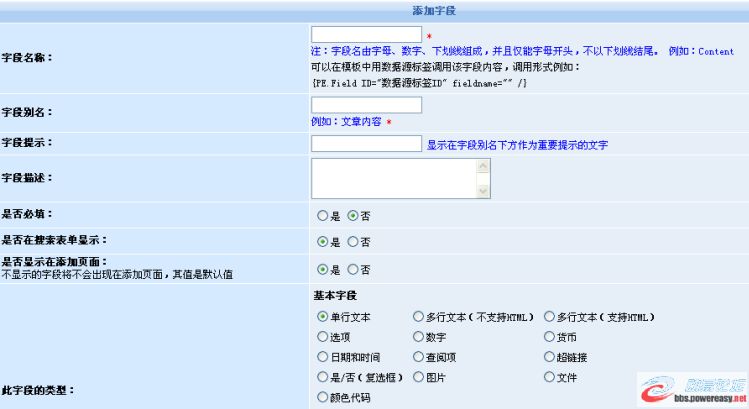Click the 字段描述 scrollbar down arrow
The image size is (749, 409).
point(484,190)
